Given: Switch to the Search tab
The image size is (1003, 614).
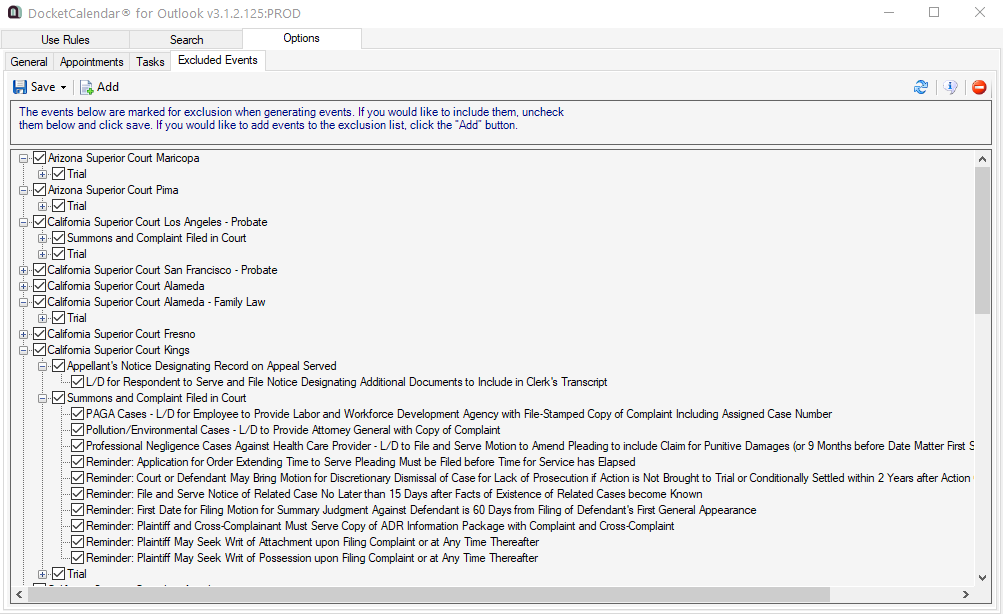Looking at the screenshot, I should pos(186,40).
